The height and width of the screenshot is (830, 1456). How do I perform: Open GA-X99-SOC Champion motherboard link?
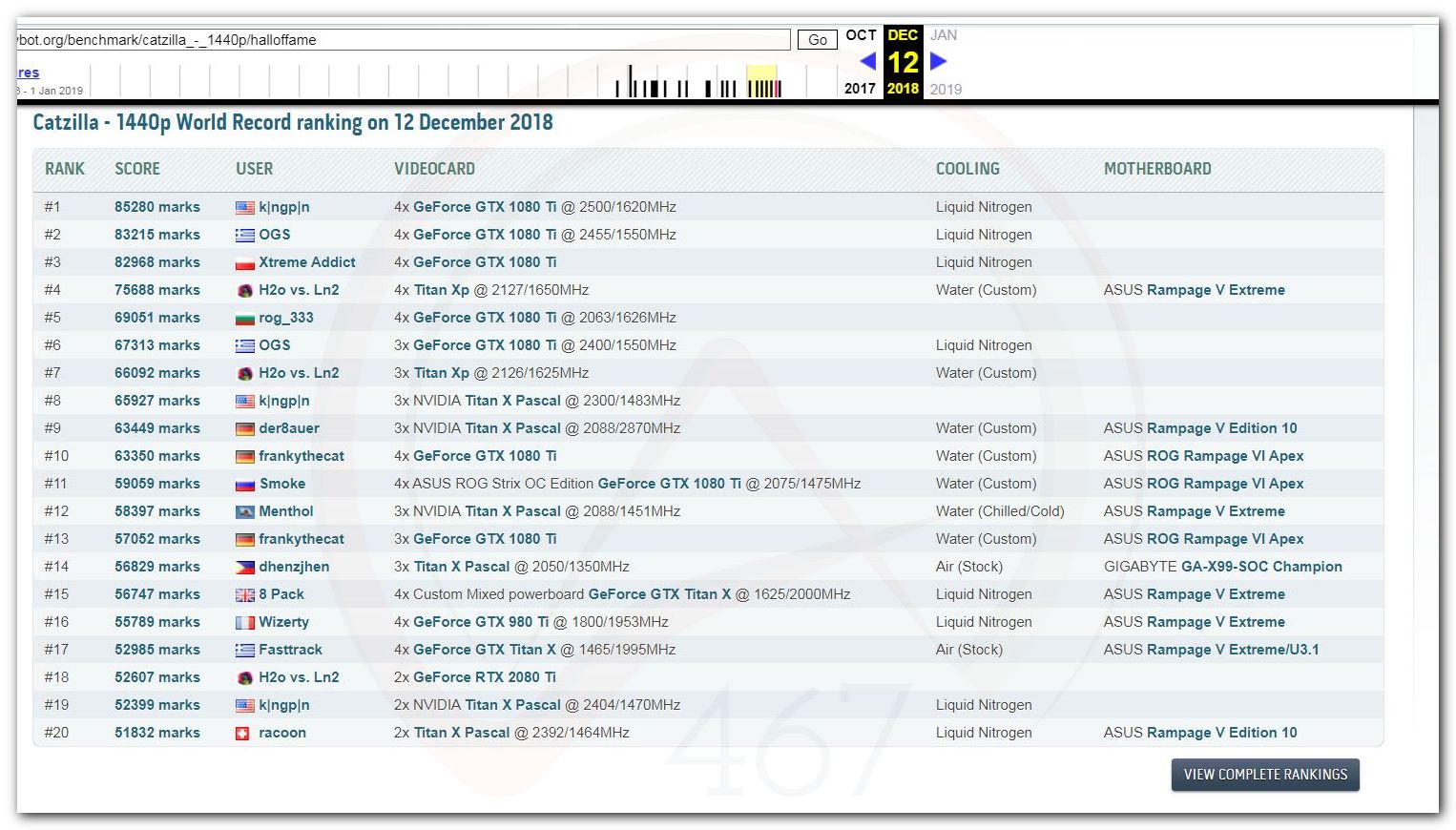point(1261,567)
